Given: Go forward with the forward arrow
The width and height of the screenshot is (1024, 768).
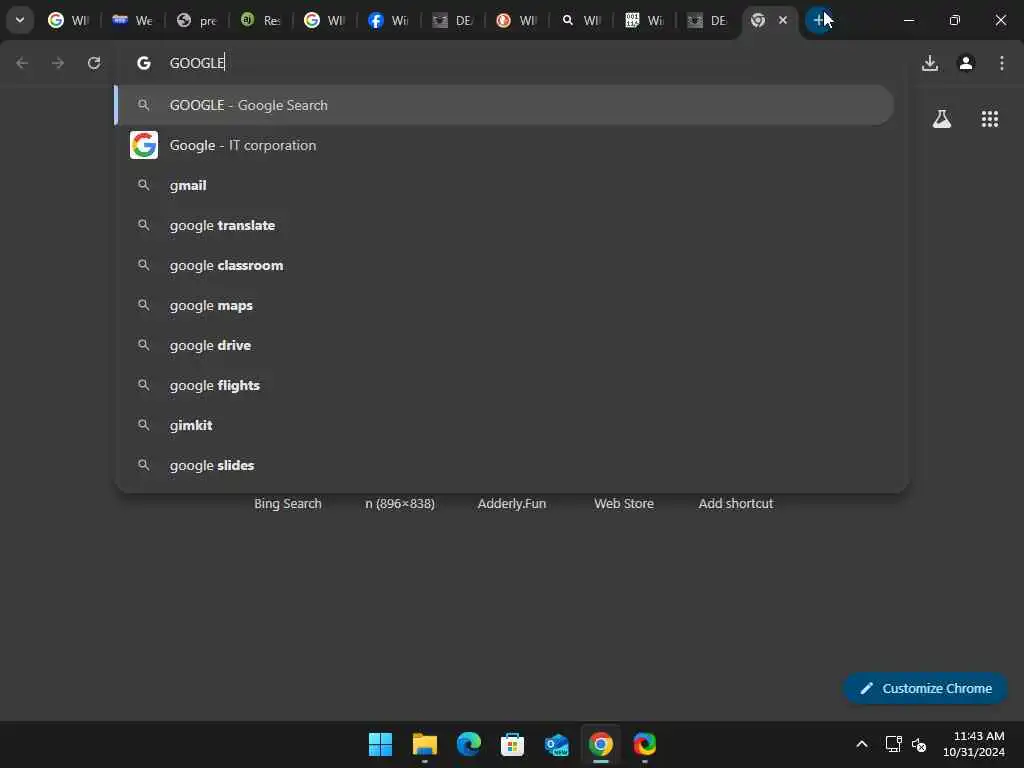Looking at the screenshot, I should [58, 63].
